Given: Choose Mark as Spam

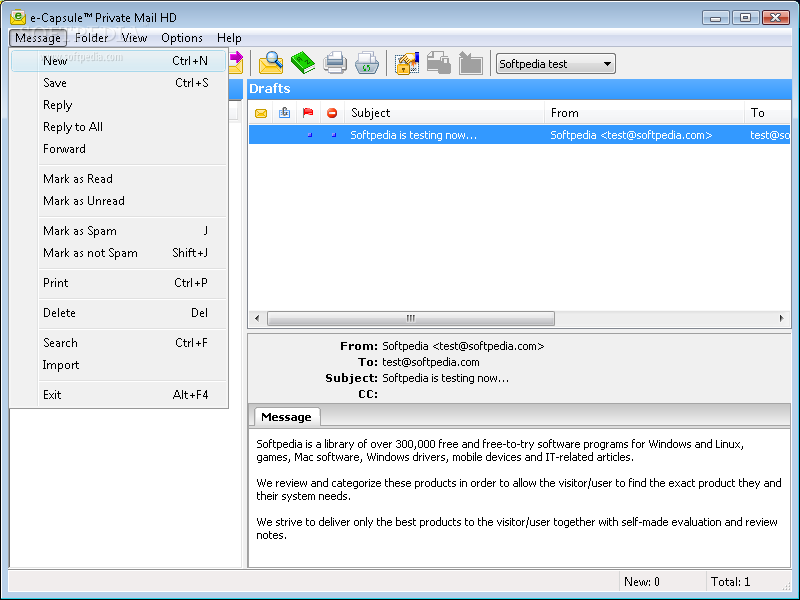Looking at the screenshot, I should click(x=118, y=231).
